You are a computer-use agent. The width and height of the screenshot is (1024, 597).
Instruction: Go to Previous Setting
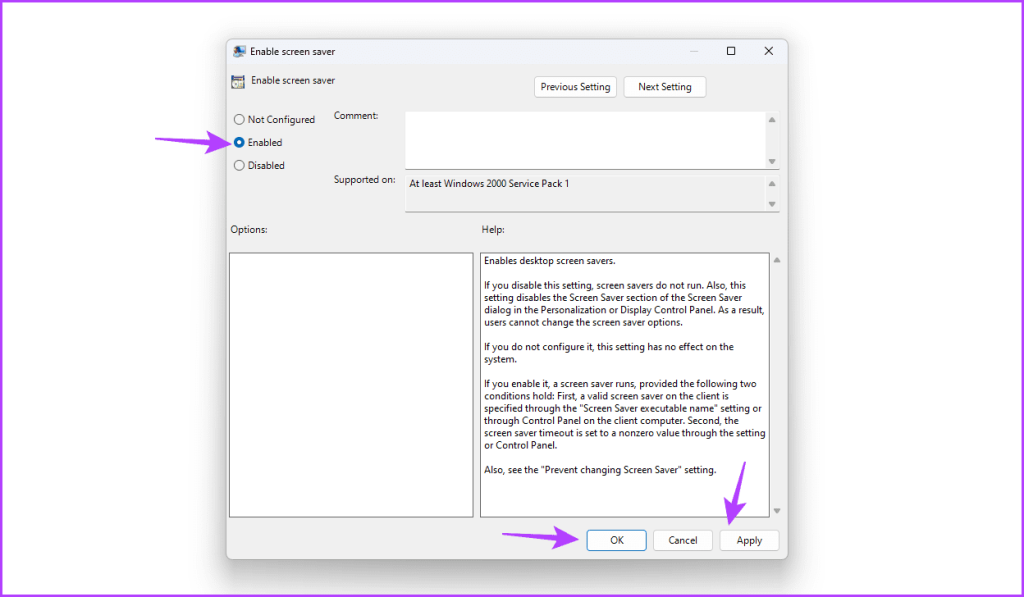[575, 87]
